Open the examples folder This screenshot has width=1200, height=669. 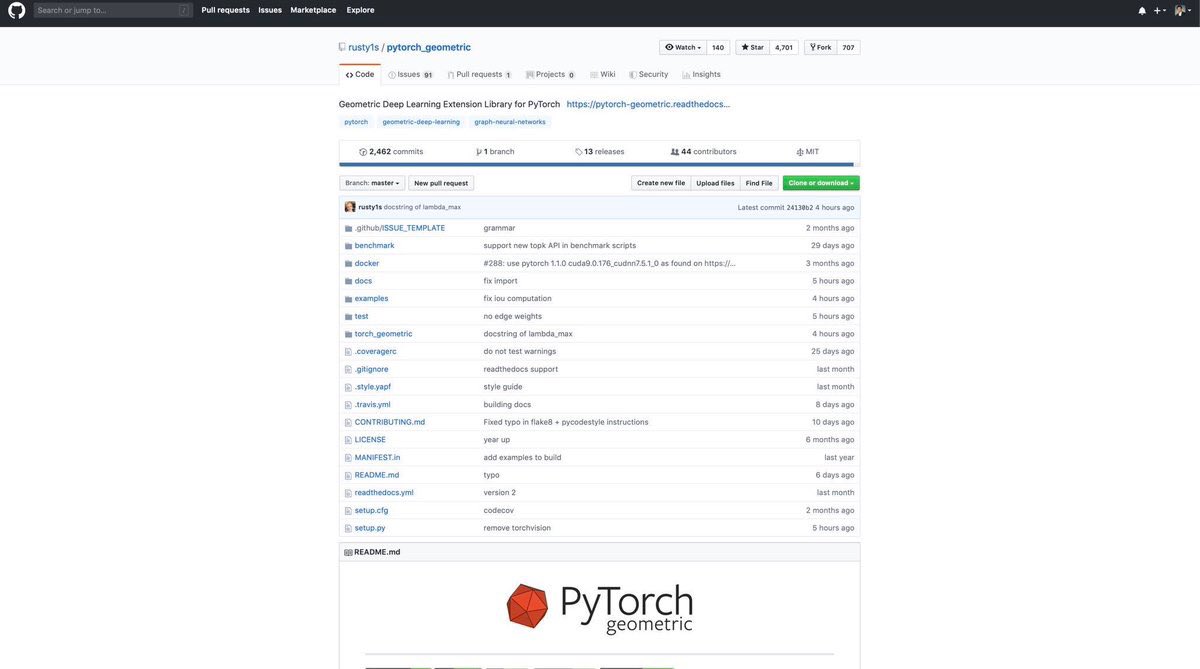tap(371, 298)
